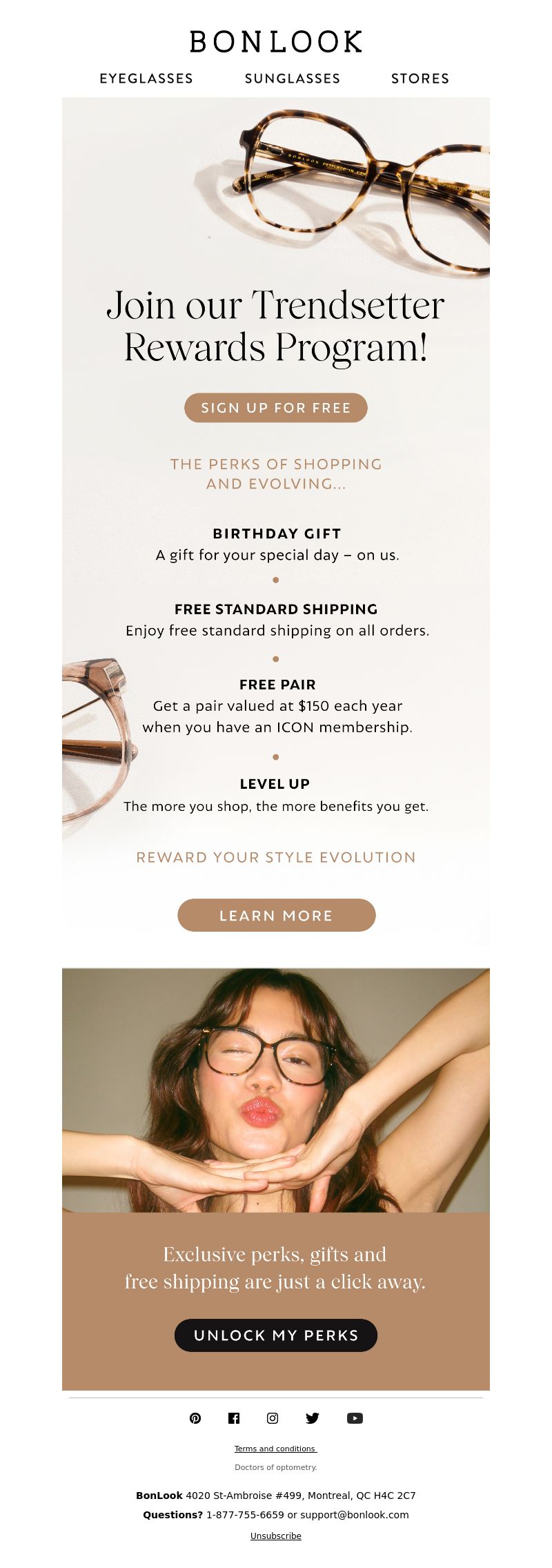Open the Facebook social icon

[234, 1418]
